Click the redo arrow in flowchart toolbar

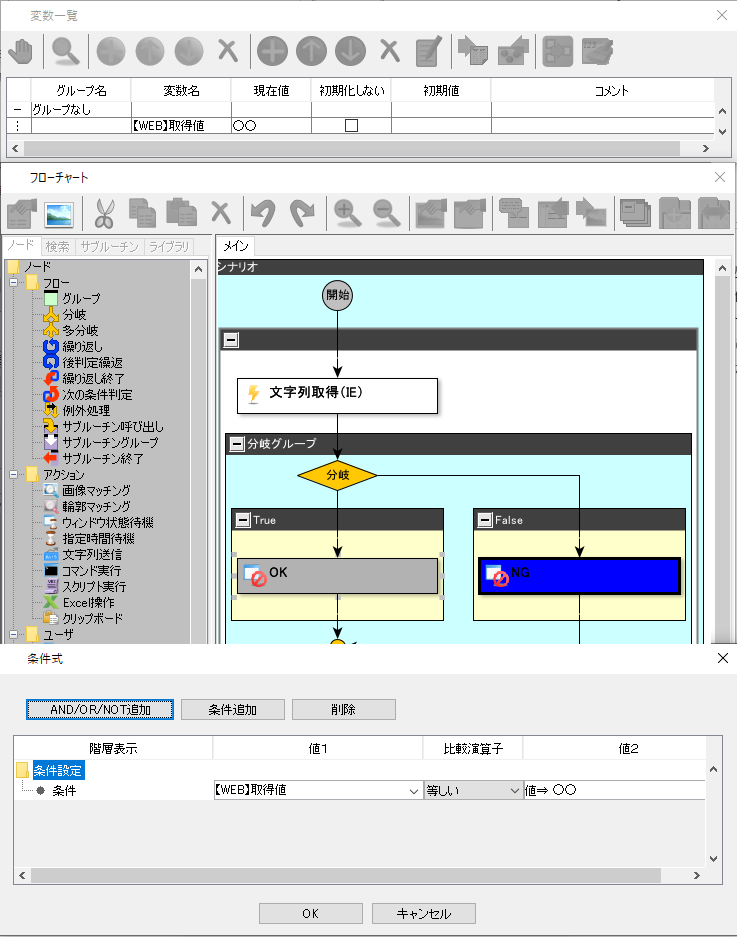tap(301, 213)
